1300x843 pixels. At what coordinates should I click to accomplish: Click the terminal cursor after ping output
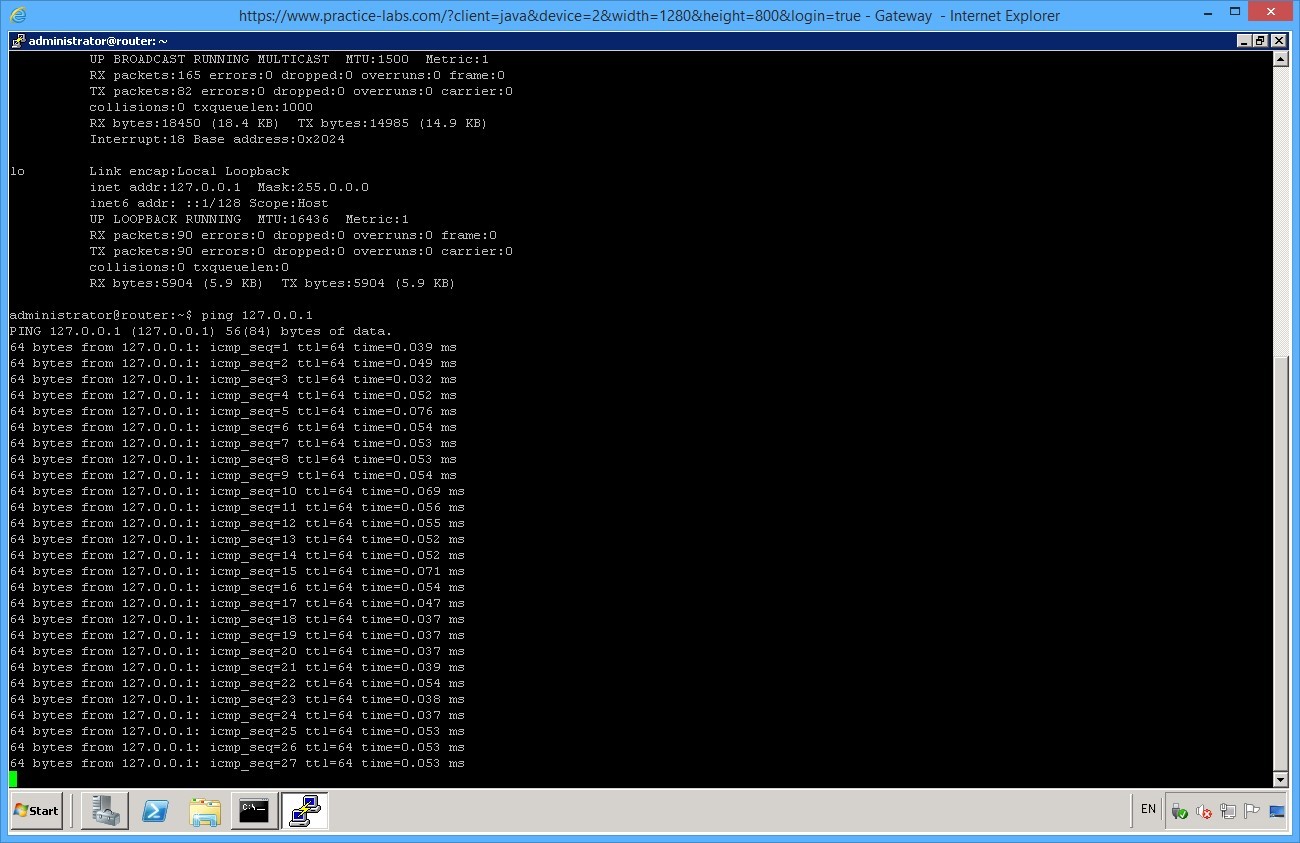click(14, 777)
